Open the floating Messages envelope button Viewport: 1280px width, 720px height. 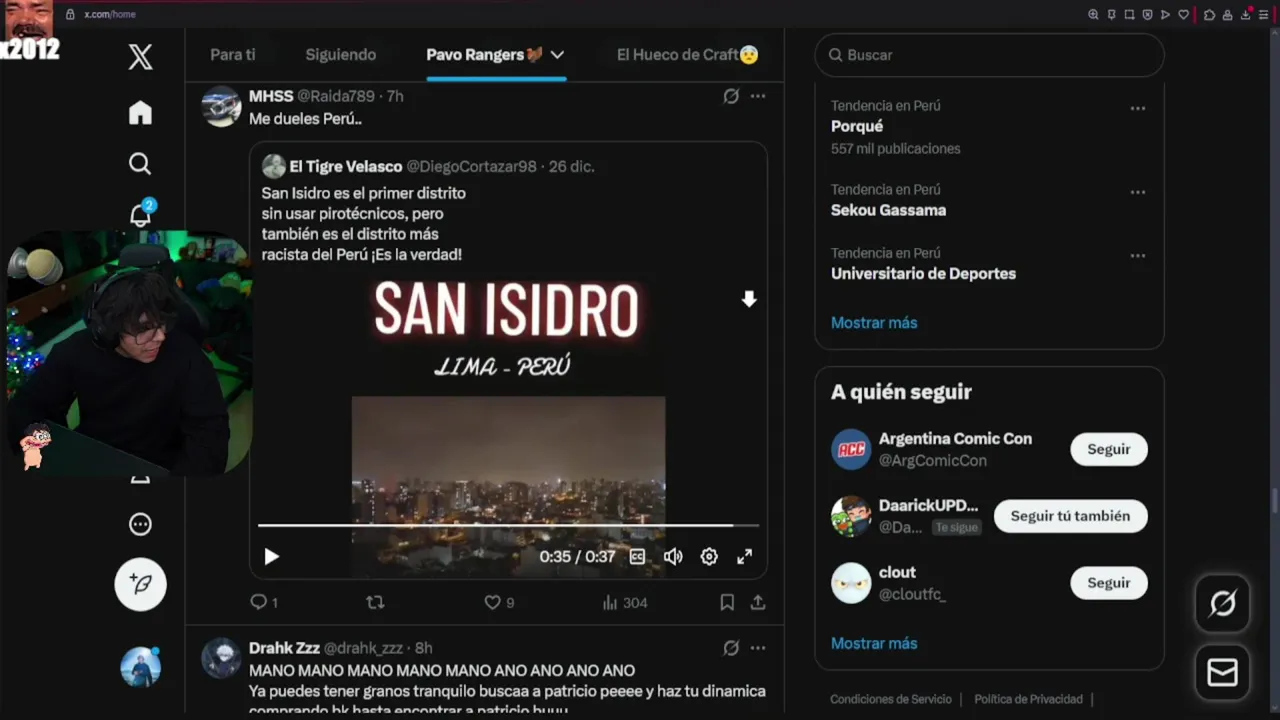(x=1222, y=672)
